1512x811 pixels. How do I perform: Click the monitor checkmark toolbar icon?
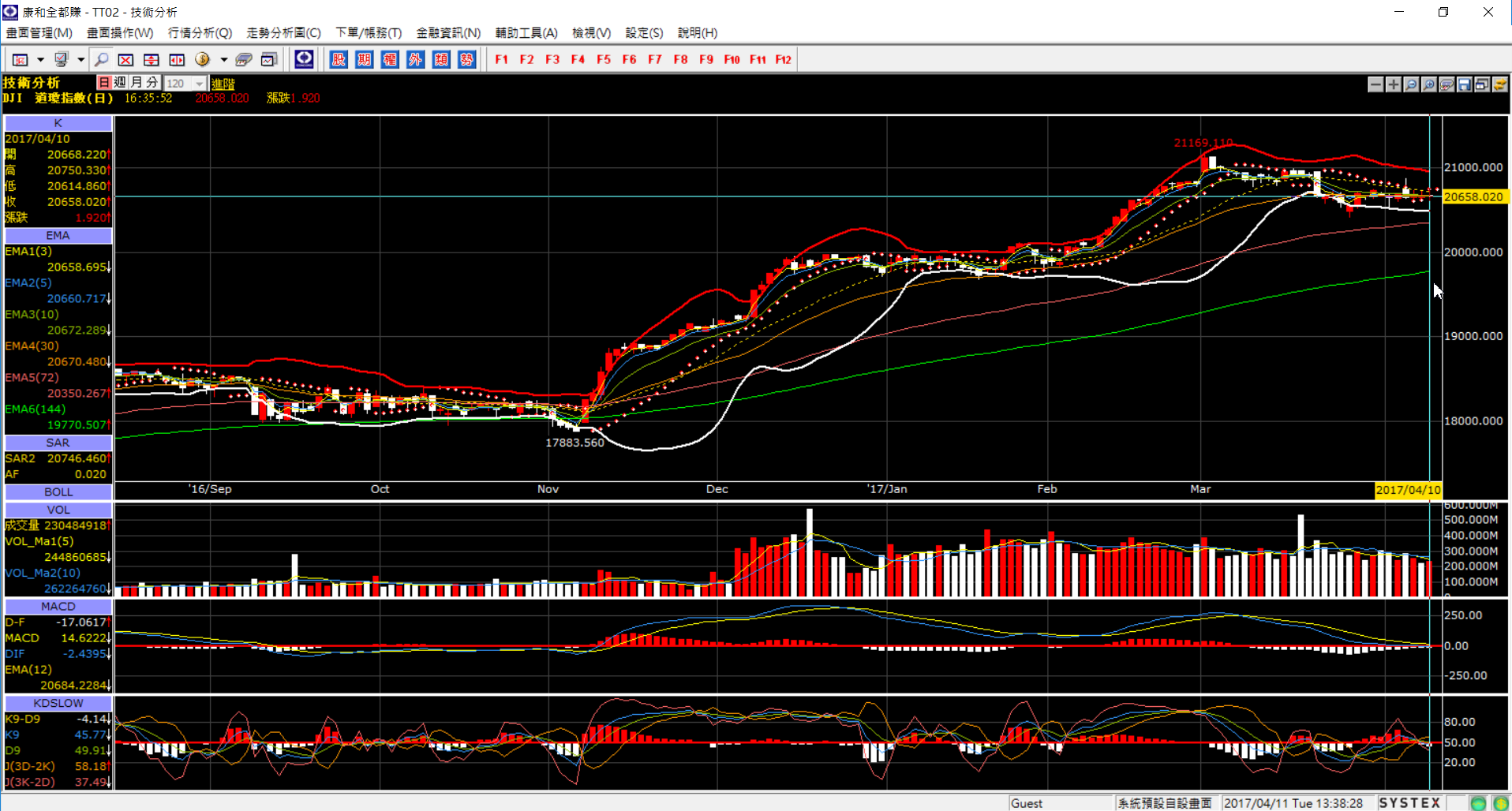[61, 60]
